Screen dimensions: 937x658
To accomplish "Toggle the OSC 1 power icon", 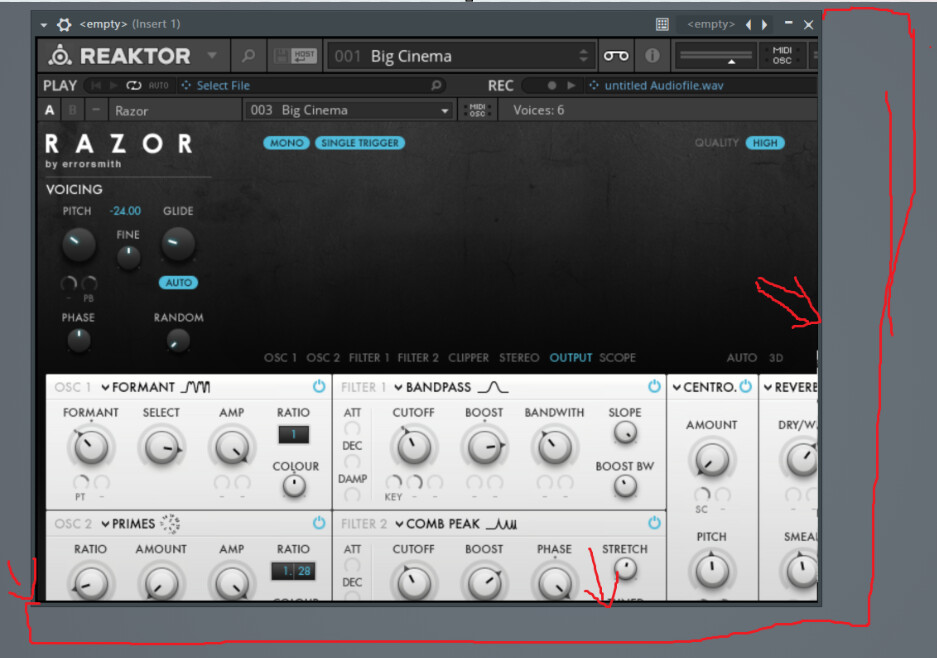I will pos(319,387).
